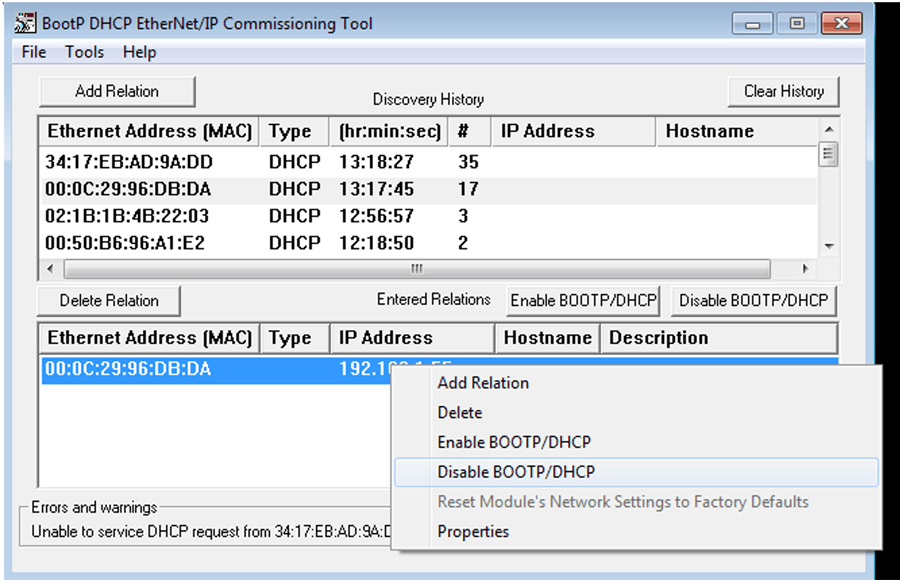Click the horizontal scrollbar thumb in Discovery History
900x580 pixels.
point(417,268)
